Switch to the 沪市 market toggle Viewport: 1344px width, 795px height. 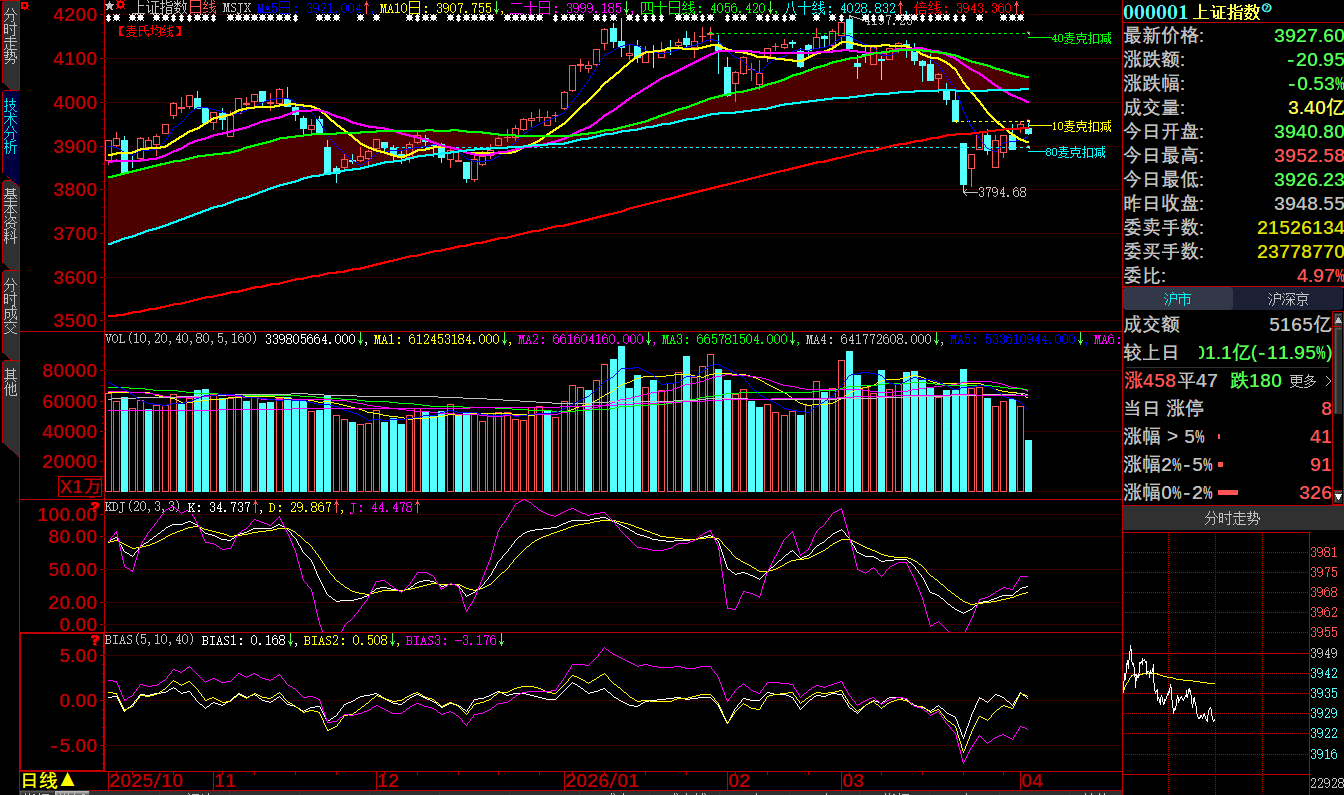pyautogui.click(x=1177, y=299)
